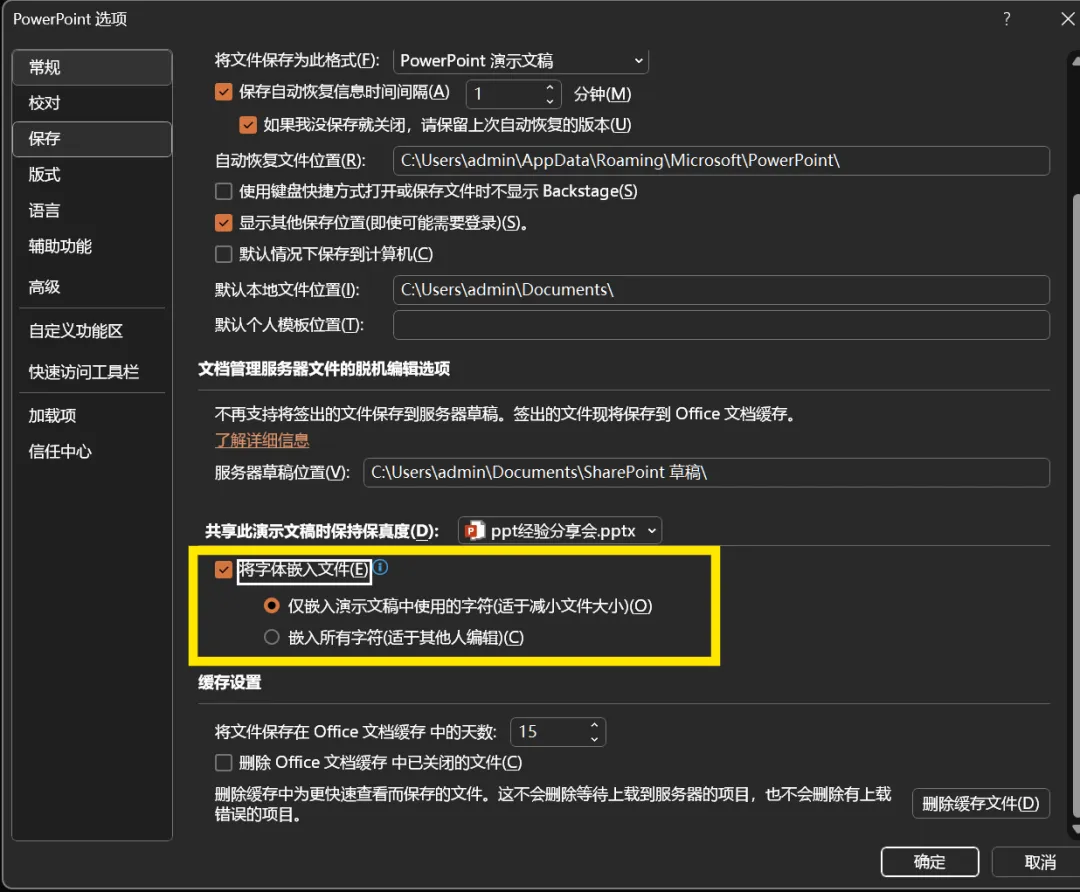The height and width of the screenshot is (892, 1080).
Task: Select 仅嵌入演示文稿中使用的字符 radio button
Action: [272, 606]
